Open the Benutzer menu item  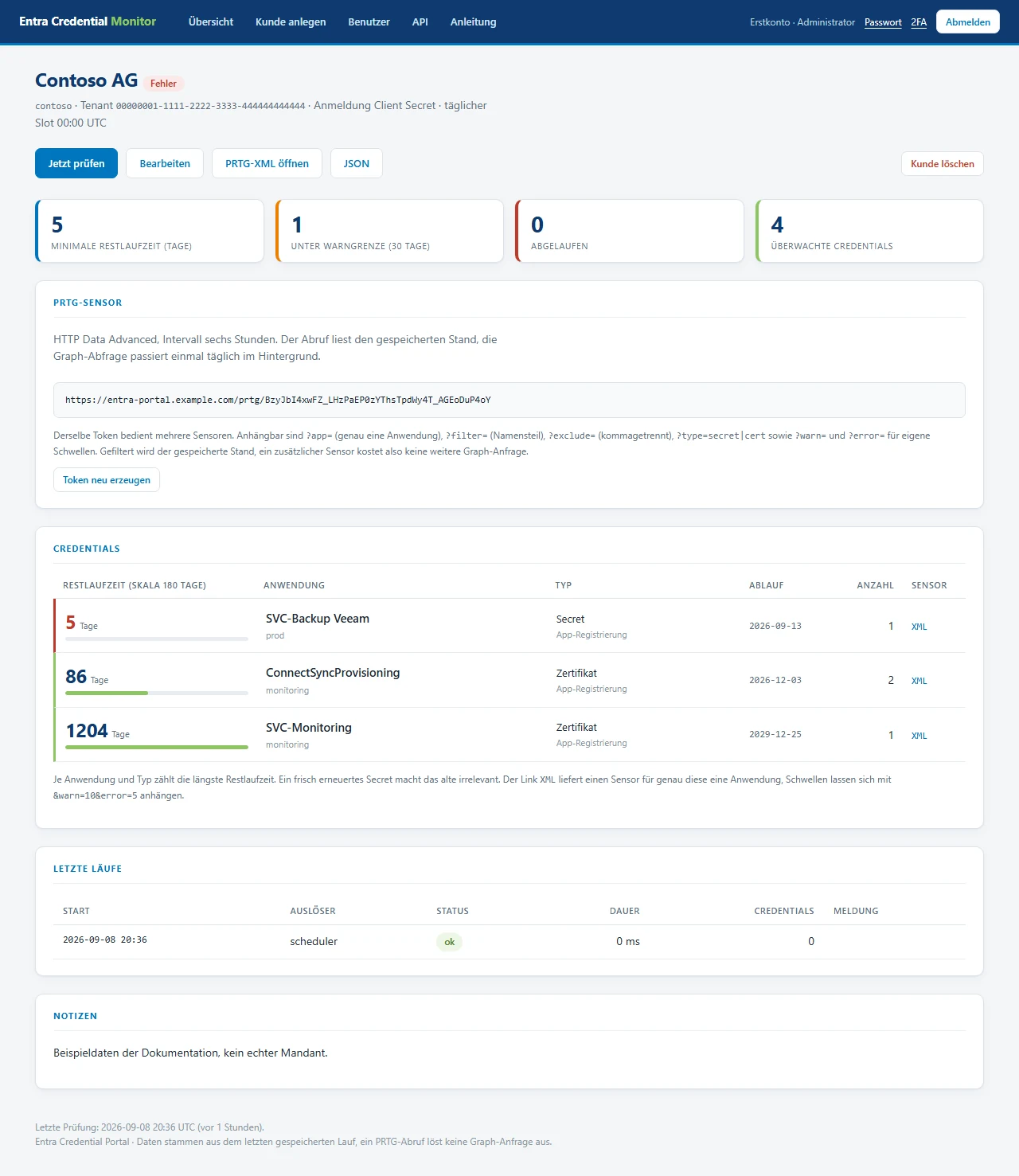coord(369,22)
